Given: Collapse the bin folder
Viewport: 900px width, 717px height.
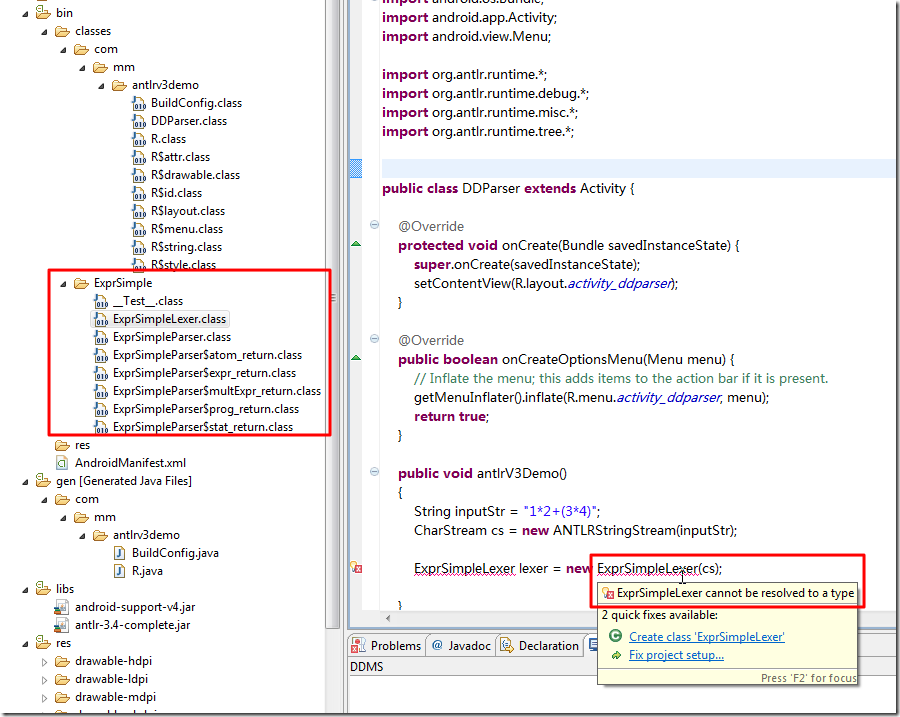Looking at the screenshot, I should [x=25, y=14].
